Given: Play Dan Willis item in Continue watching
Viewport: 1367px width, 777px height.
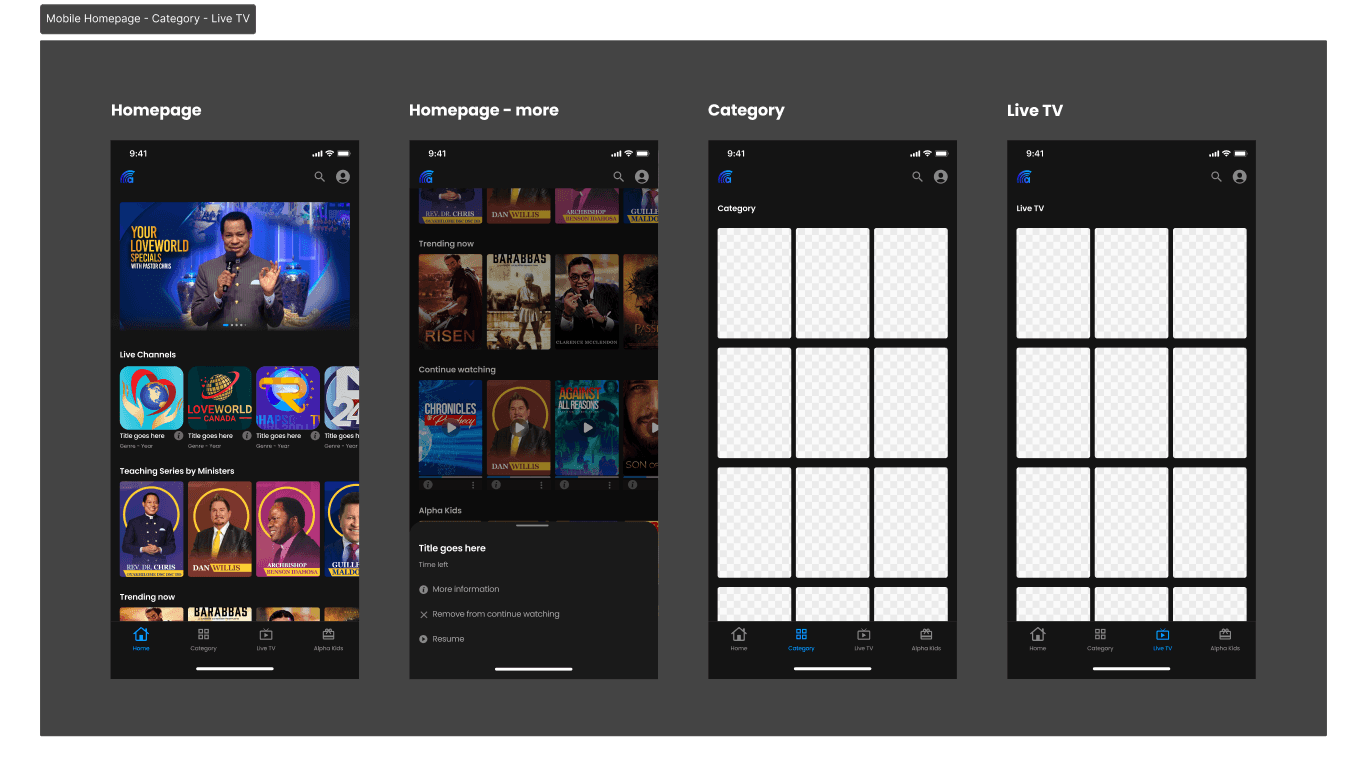Looking at the screenshot, I should pyautogui.click(x=519, y=428).
